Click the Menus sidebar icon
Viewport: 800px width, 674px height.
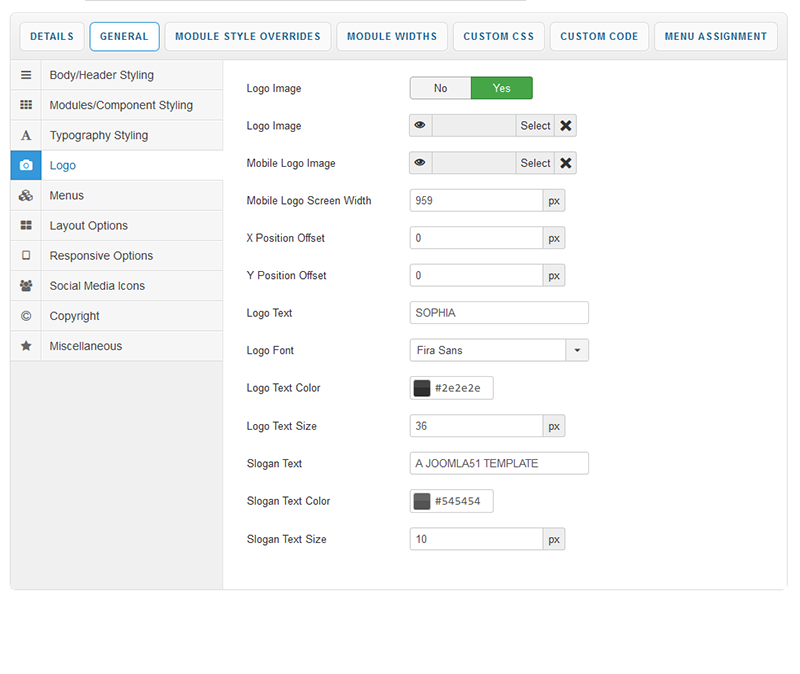26,195
